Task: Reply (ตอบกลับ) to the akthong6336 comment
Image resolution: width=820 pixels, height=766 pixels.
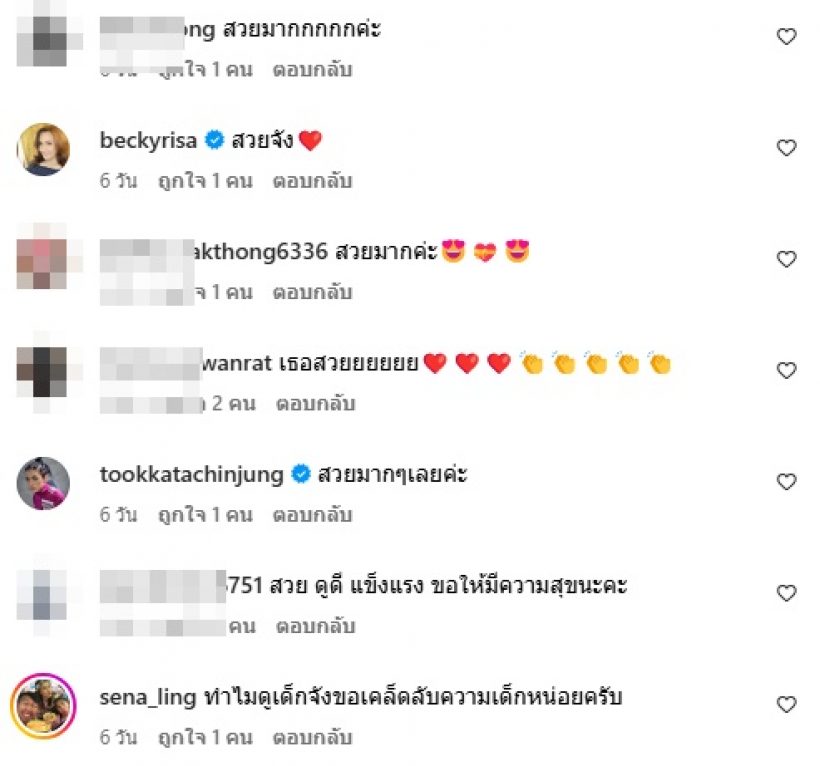Action: 312,292
